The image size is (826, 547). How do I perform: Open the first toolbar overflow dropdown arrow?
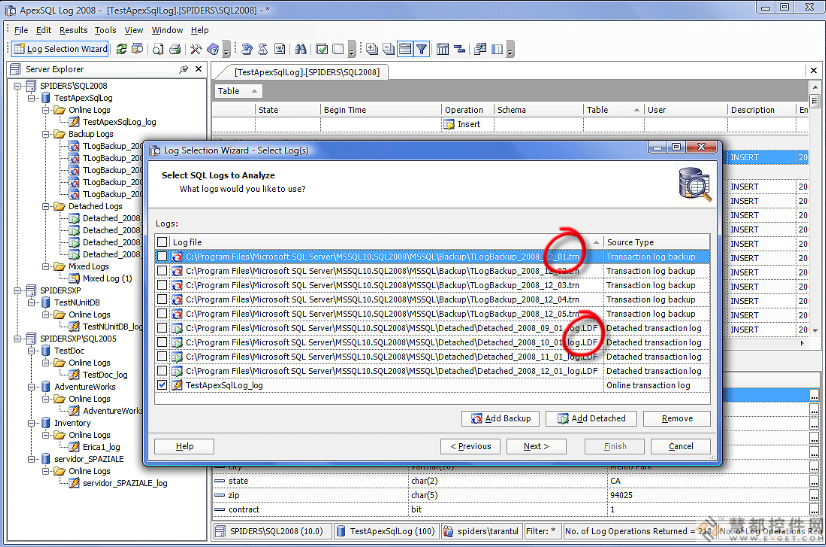[x=227, y=50]
